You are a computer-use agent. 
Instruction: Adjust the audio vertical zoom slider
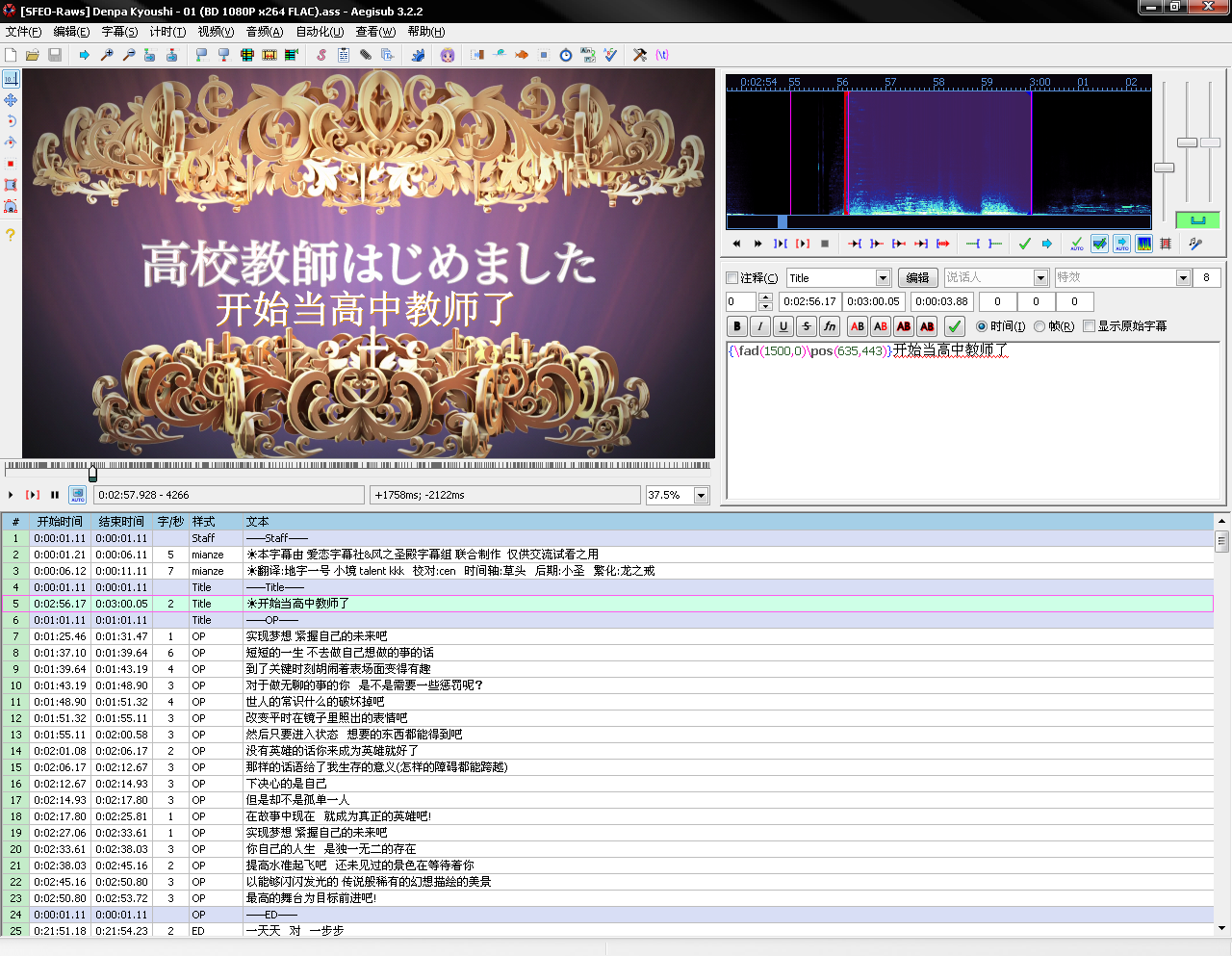(x=1187, y=142)
